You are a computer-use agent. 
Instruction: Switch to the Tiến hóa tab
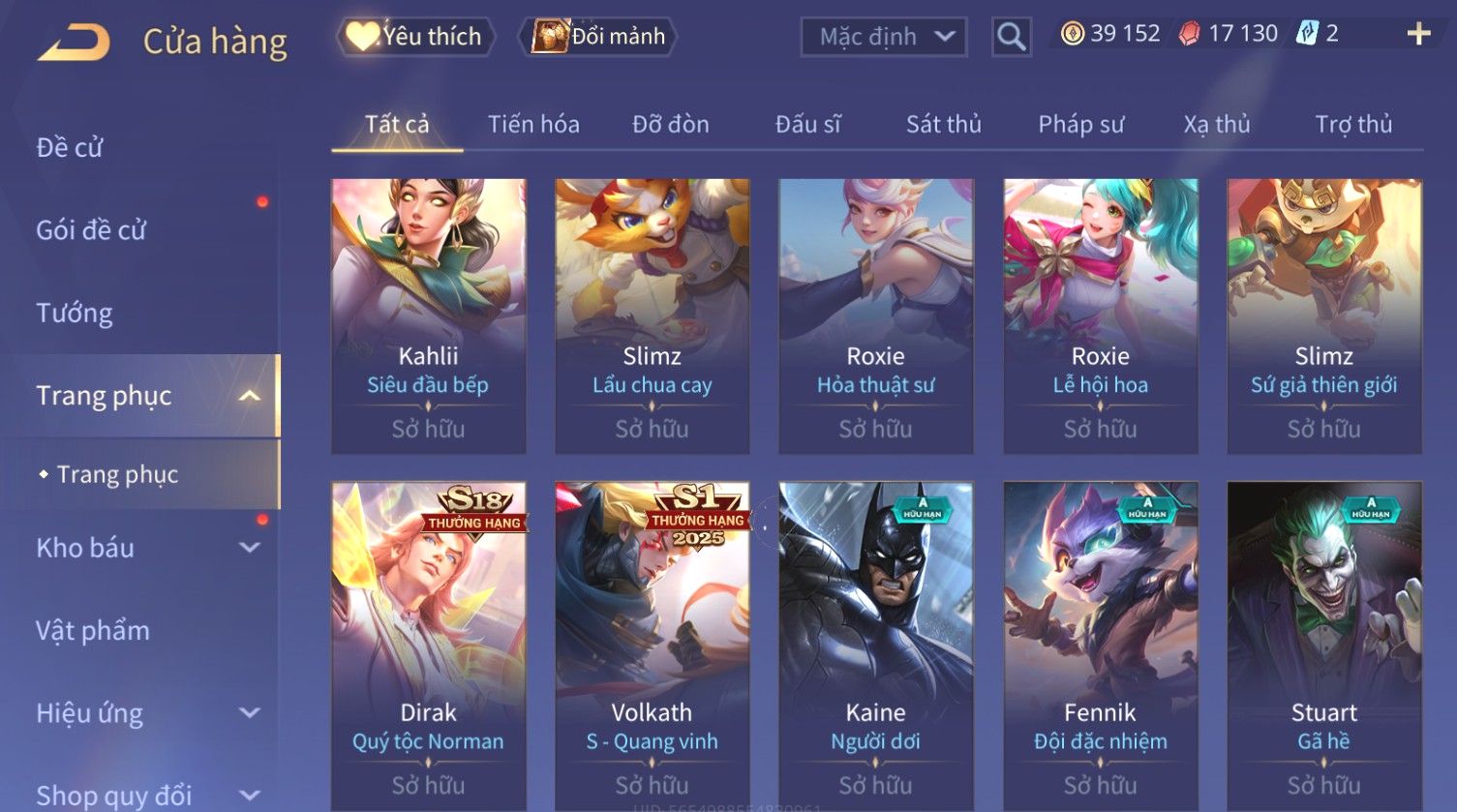(533, 125)
